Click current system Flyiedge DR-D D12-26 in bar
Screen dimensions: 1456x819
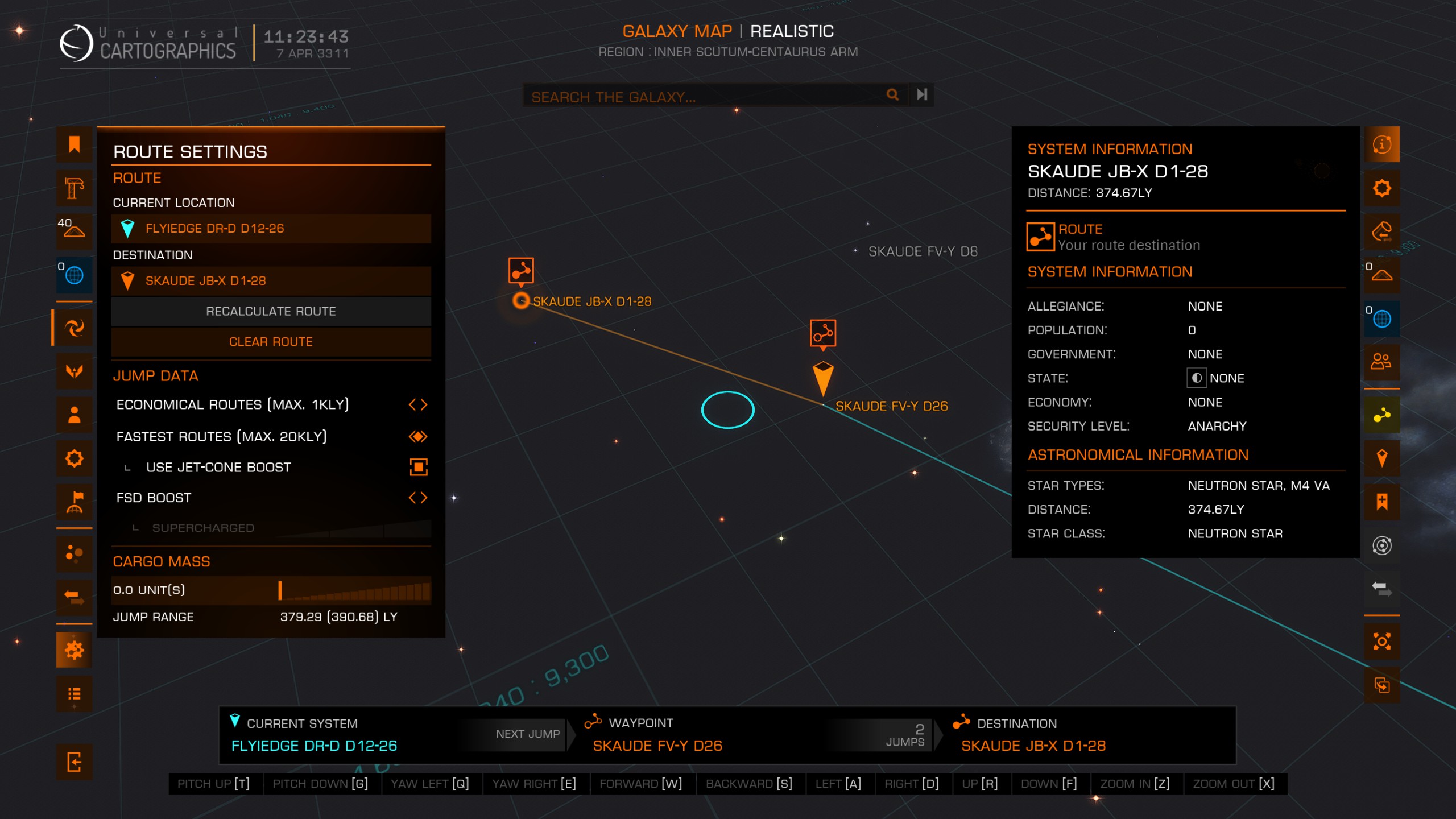314,746
